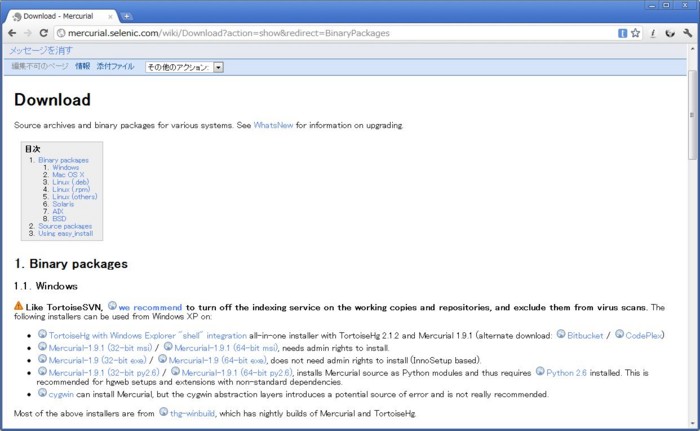Open TortoiseHg with Windows Explorer shell integration link
700x431 pixels.
tap(147, 335)
